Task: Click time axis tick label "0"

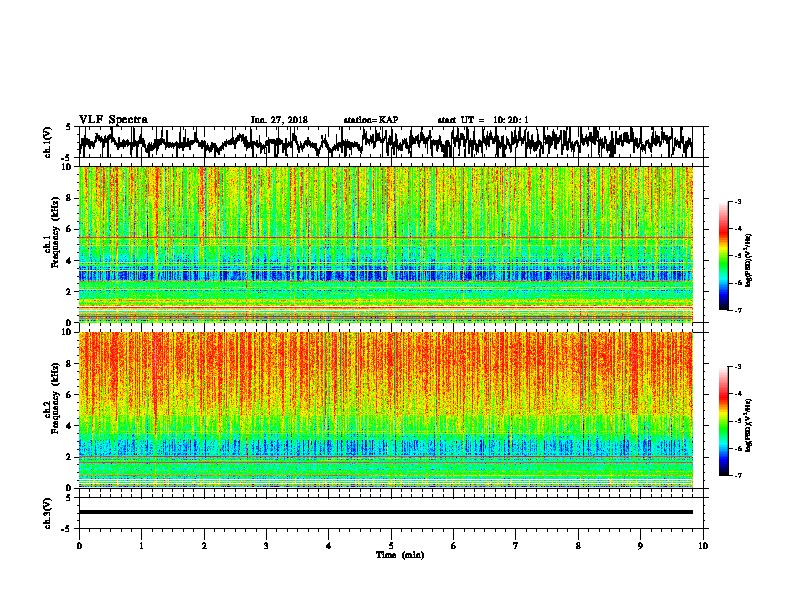Action: (79, 546)
